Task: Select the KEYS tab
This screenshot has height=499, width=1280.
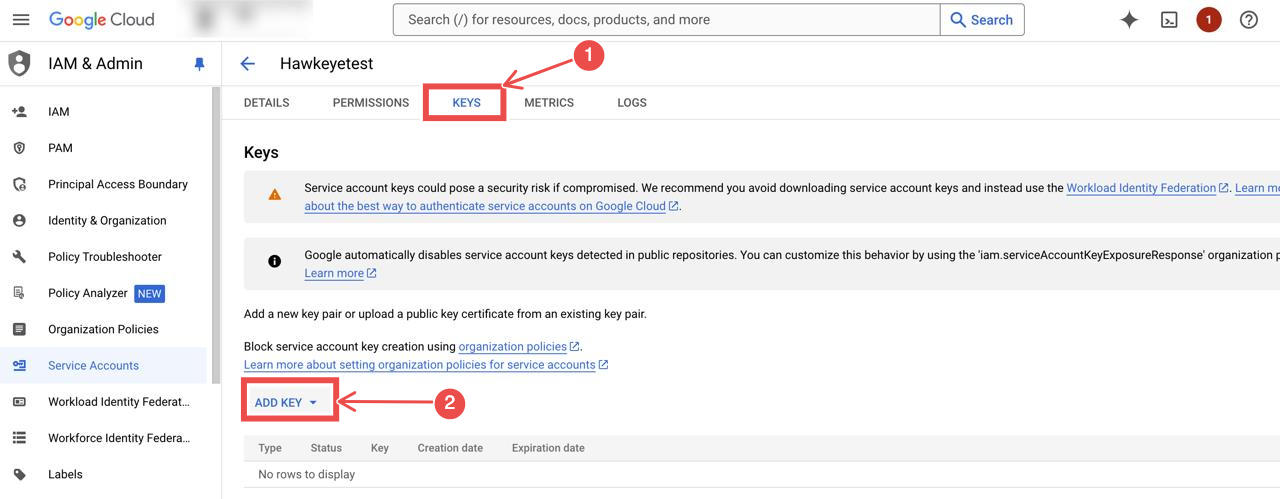Action: [x=467, y=103]
